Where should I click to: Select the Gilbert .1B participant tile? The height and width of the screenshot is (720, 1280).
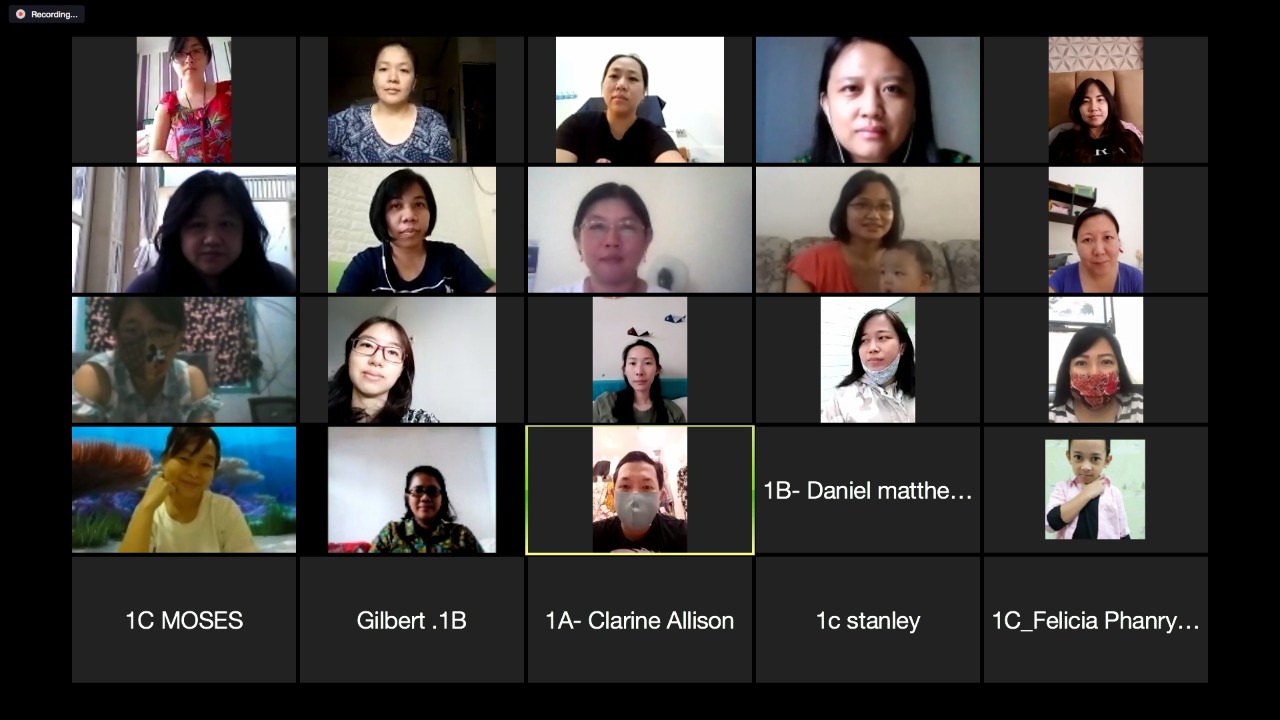point(412,620)
